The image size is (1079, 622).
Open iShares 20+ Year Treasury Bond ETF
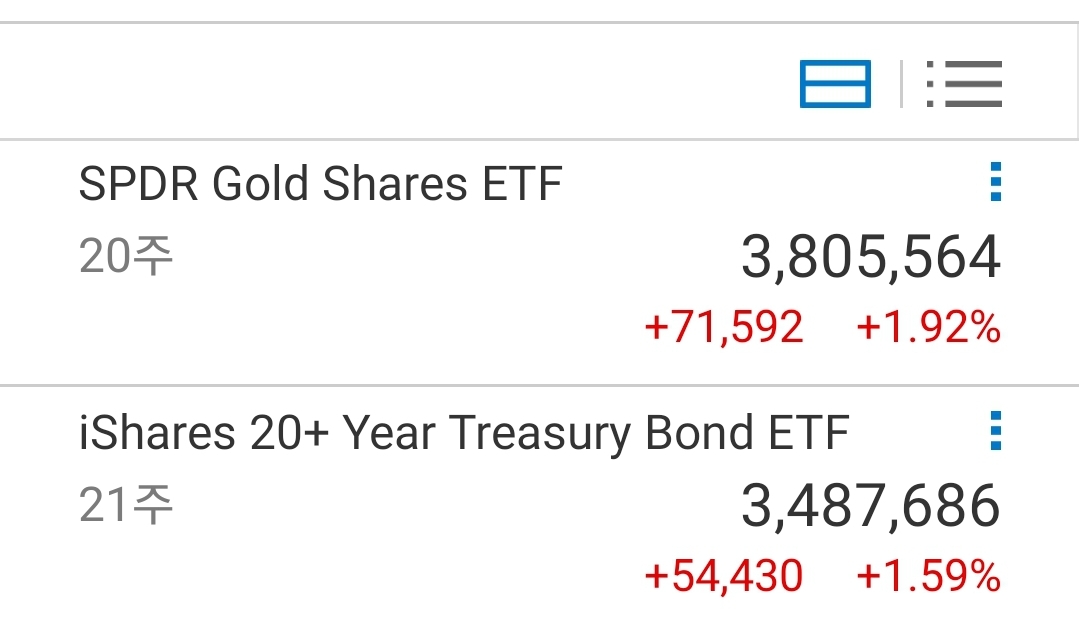tap(464, 433)
